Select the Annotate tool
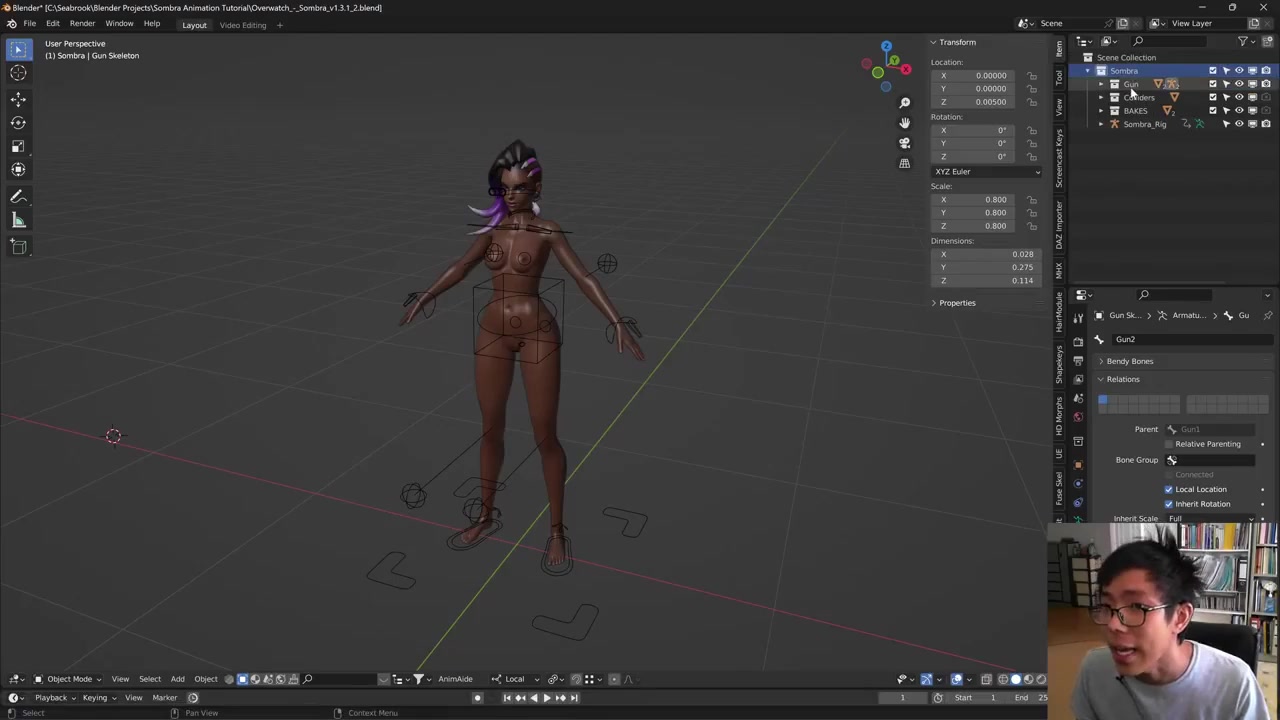Image resolution: width=1280 pixels, height=720 pixels. click(x=18, y=197)
